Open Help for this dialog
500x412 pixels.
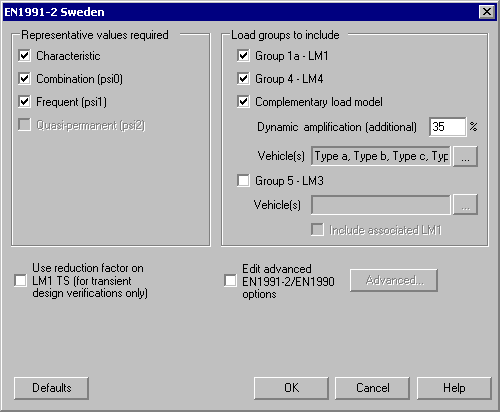coord(454,388)
